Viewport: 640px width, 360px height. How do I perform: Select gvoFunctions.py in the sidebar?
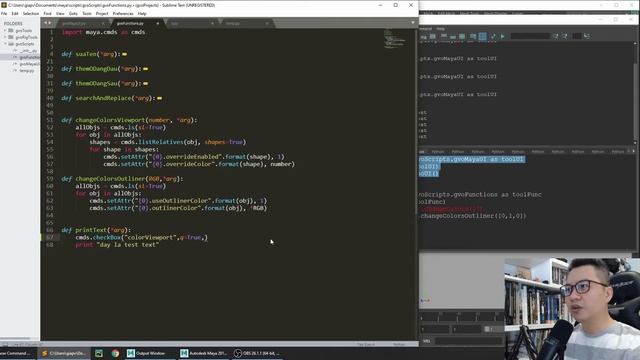coord(29,58)
